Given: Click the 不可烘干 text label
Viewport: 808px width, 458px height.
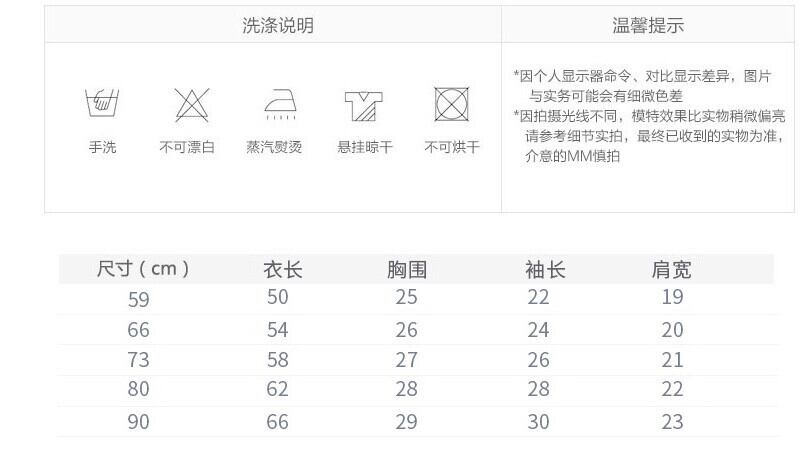Looking at the screenshot, I should point(452,147).
